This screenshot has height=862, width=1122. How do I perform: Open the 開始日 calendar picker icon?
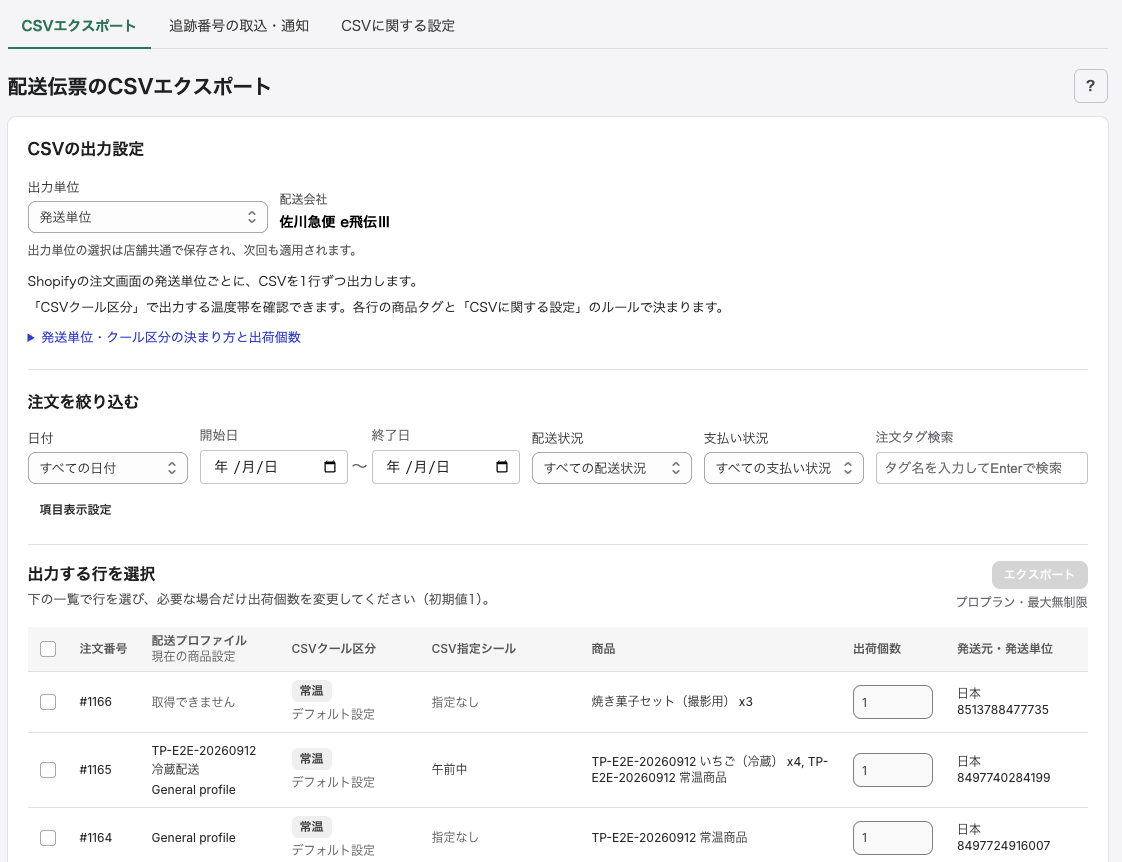330,467
